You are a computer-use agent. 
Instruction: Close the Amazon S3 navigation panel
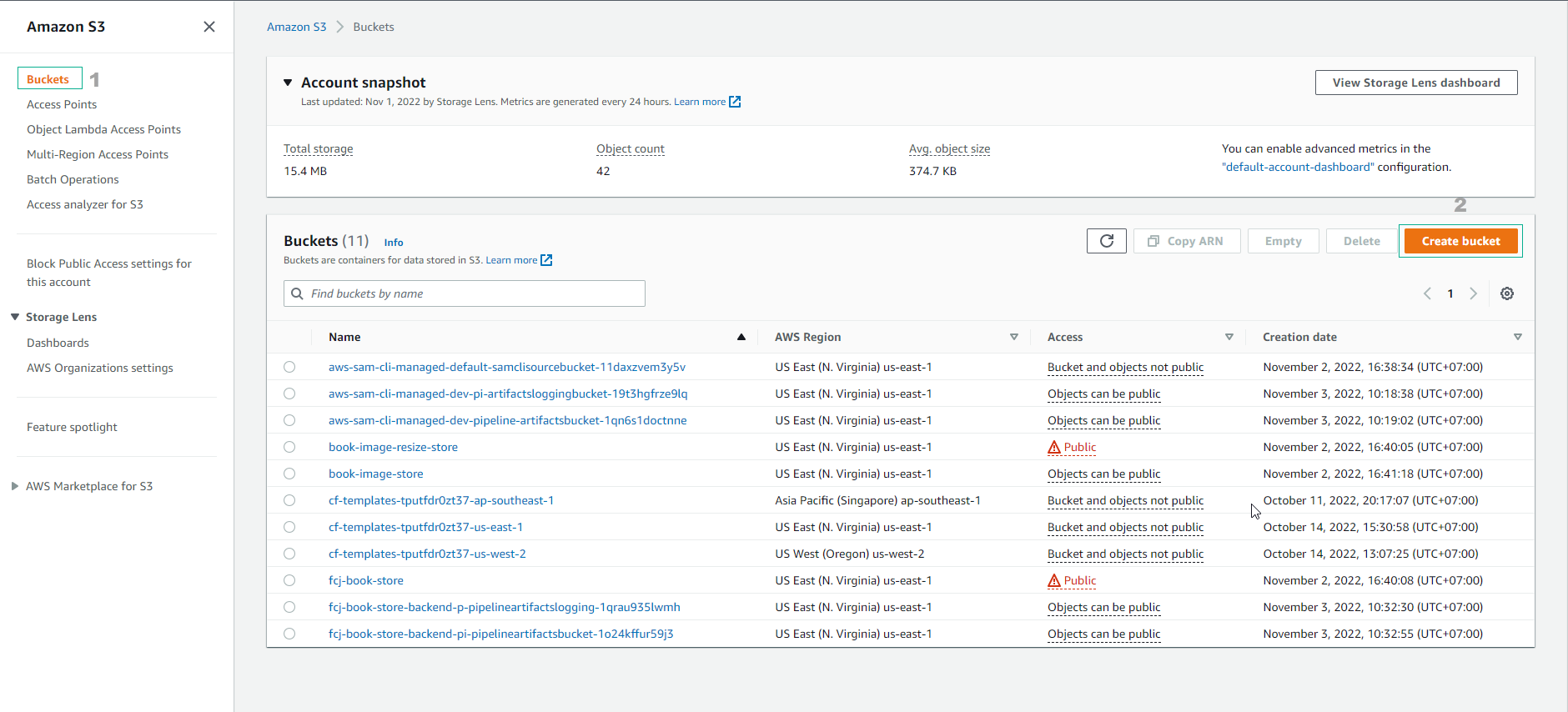(x=209, y=27)
